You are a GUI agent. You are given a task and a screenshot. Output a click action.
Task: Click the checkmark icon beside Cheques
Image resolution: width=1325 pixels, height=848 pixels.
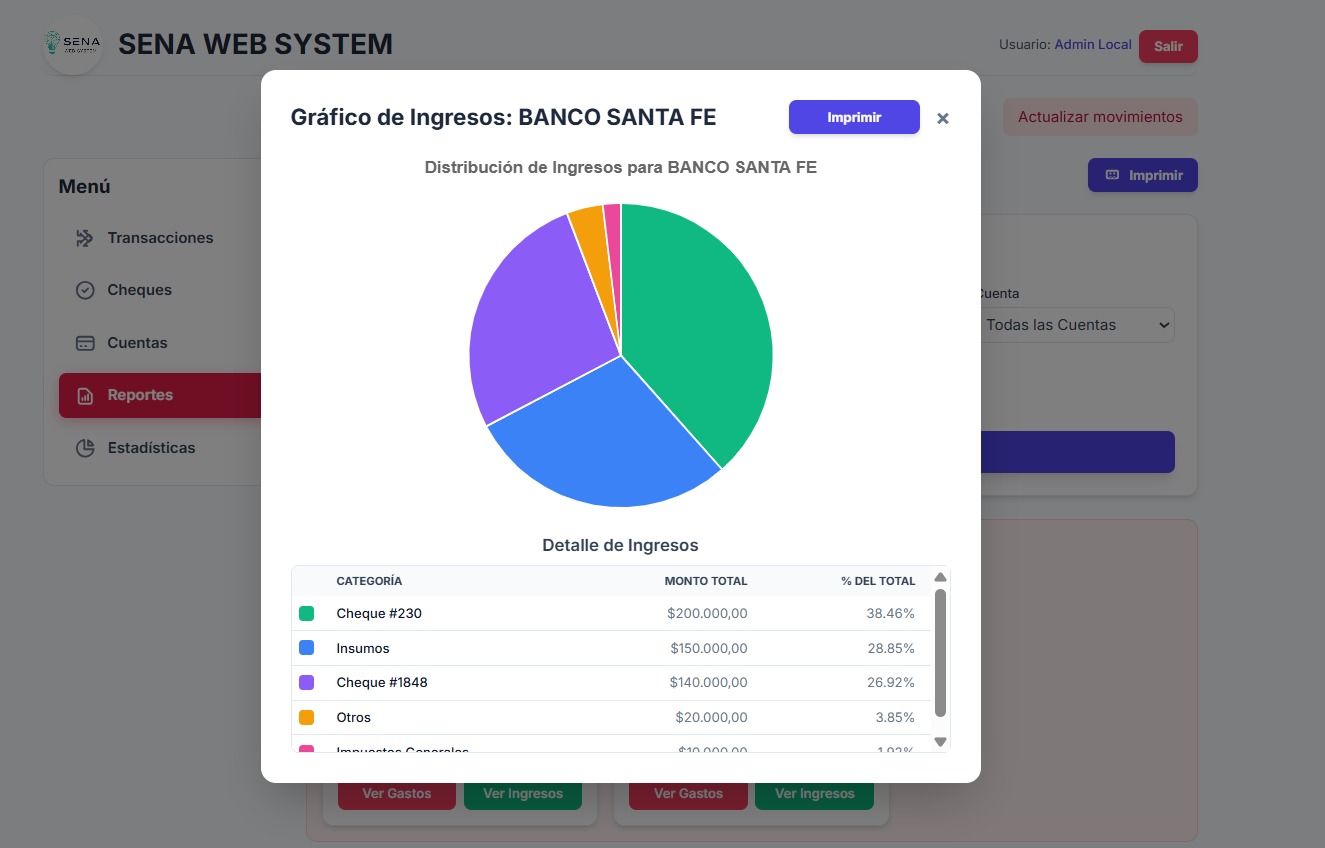click(86, 290)
